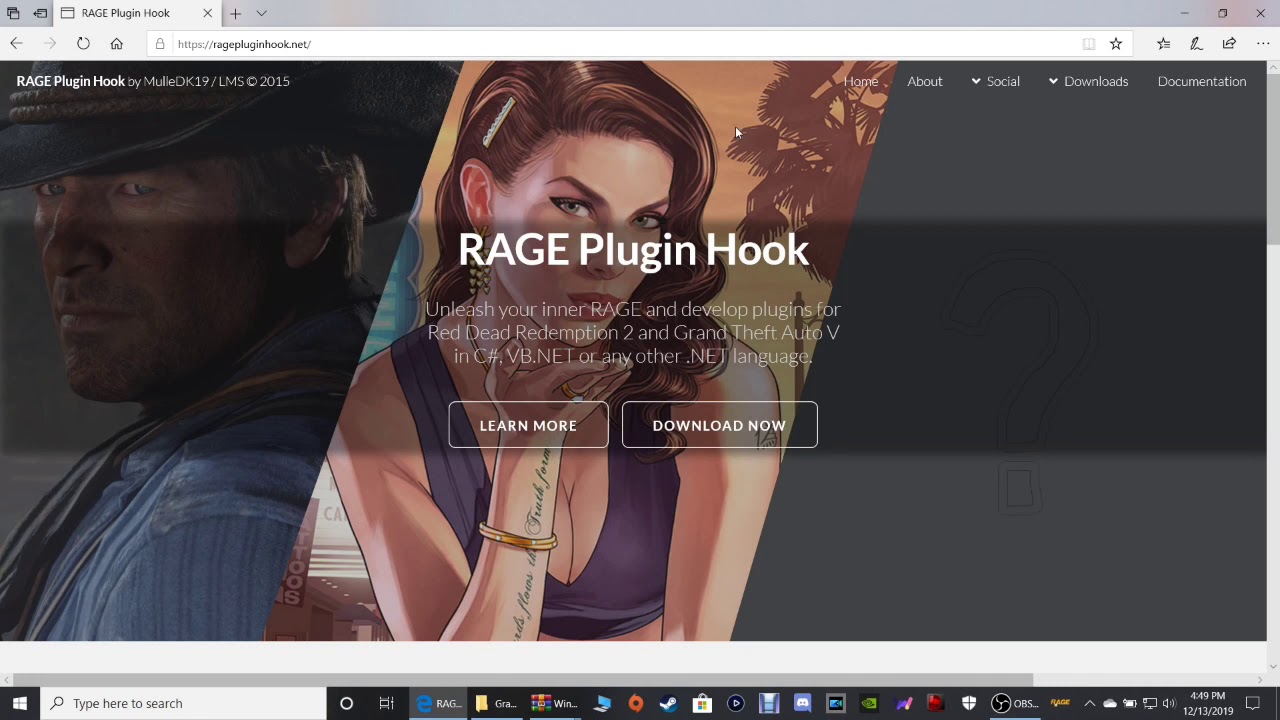Viewport: 1280px width, 720px height.
Task: Expand the Downloads dropdown menu
Action: [1088, 81]
